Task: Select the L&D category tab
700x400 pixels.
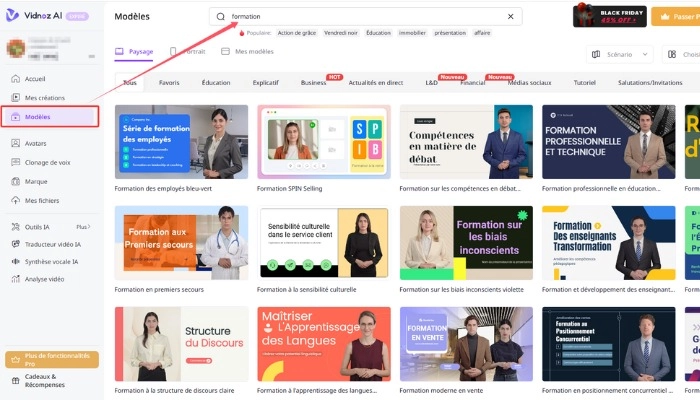Action: [431, 83]
